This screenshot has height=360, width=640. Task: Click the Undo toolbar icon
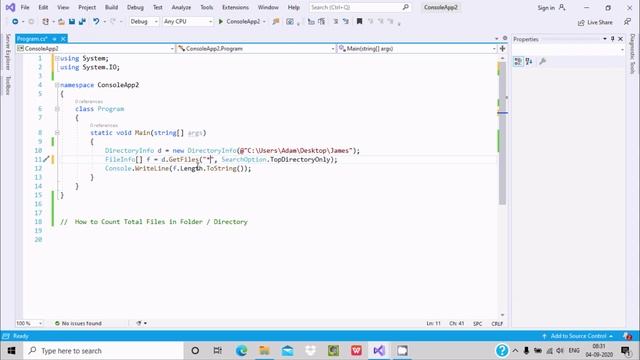coord(96,22)
